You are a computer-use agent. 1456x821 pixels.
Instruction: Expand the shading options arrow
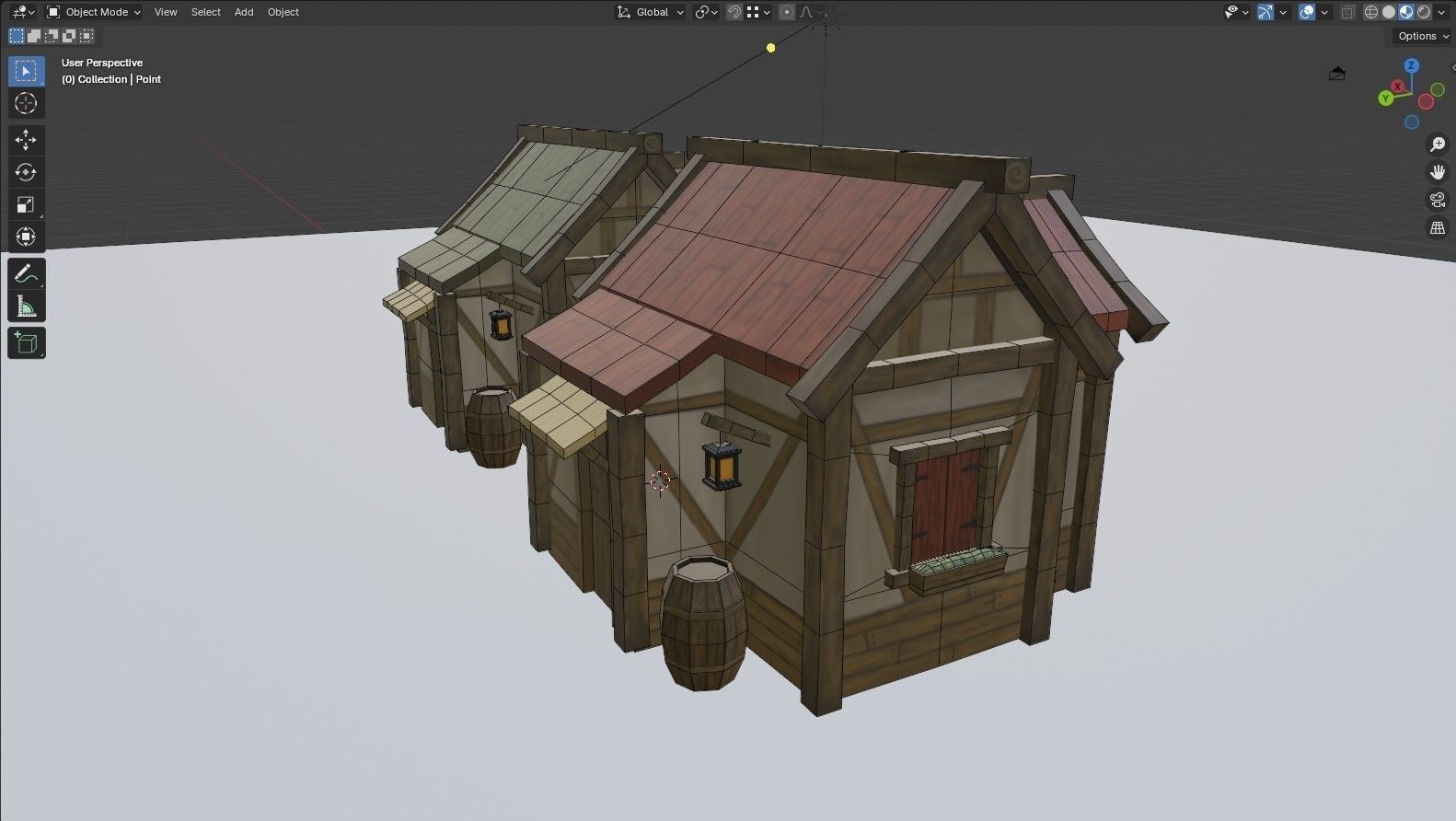(1442, 12)
